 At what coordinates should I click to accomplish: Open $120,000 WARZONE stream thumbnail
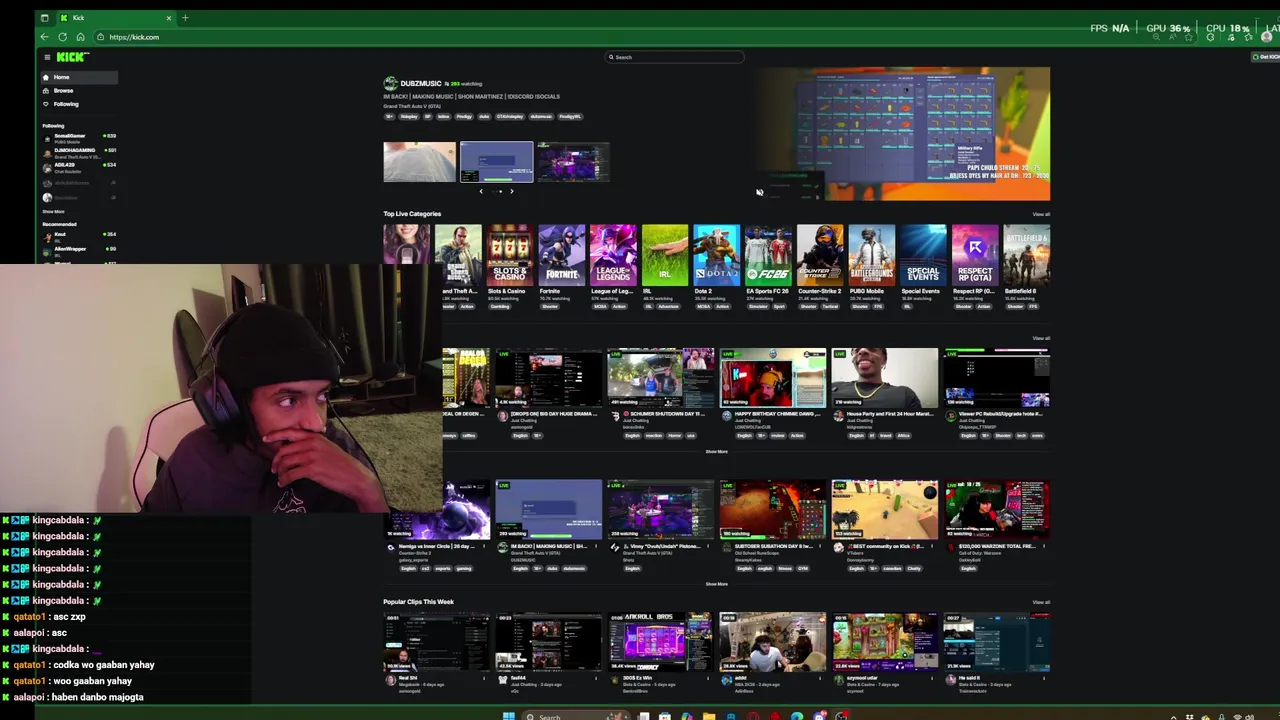pos(997,510)
